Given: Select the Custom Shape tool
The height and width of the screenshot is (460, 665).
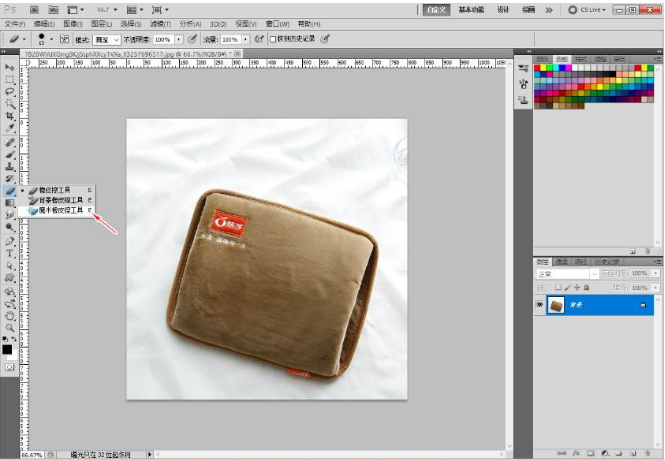Looking at the screenshot, I should 9,278.
